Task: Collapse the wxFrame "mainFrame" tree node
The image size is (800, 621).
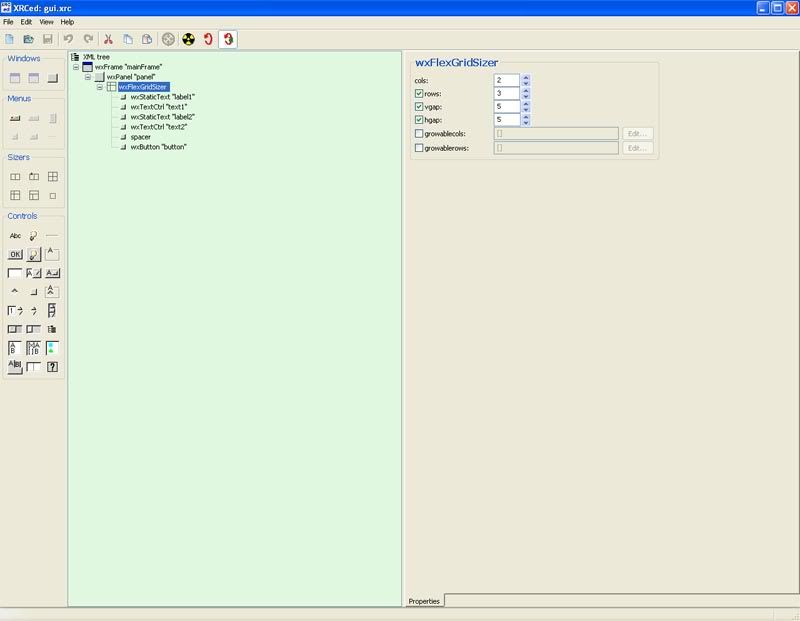Action: click(x=76, y=67)
